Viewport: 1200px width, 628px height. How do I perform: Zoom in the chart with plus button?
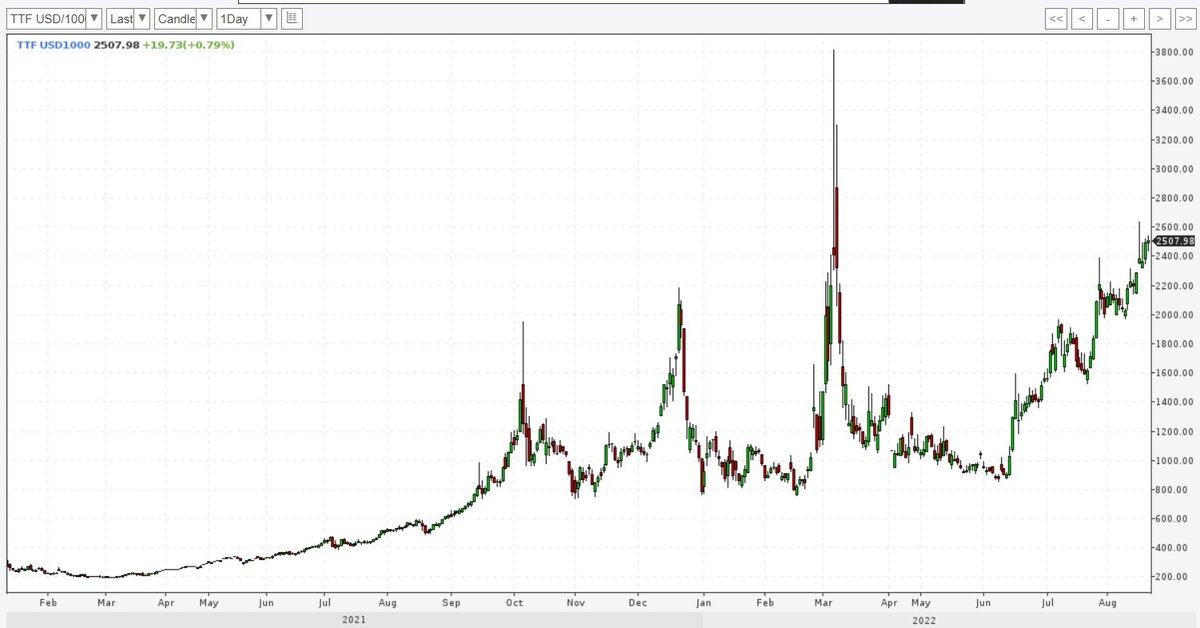click(1133, 19)
